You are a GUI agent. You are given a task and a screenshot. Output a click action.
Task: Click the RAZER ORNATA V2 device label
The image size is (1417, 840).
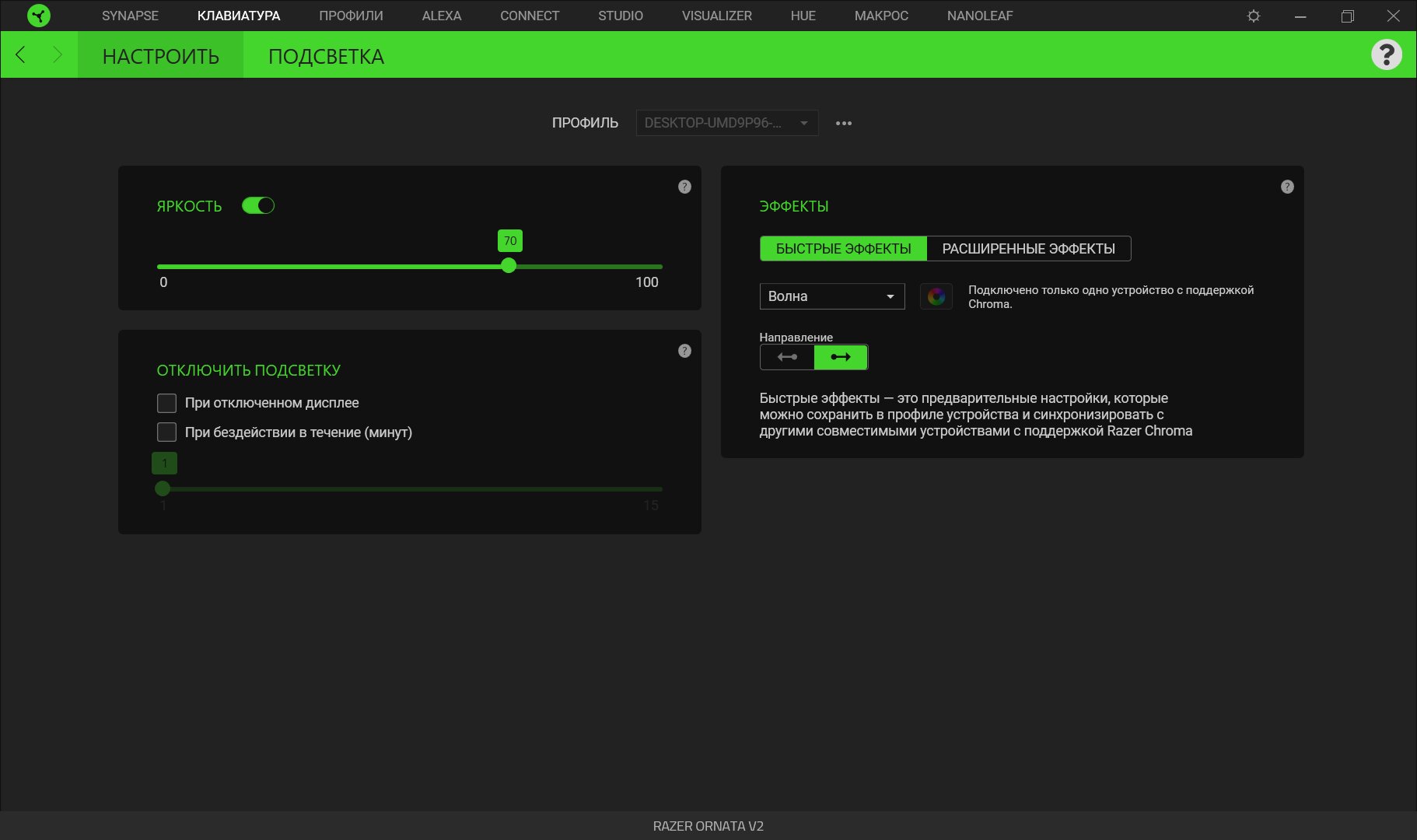(708, 826)
